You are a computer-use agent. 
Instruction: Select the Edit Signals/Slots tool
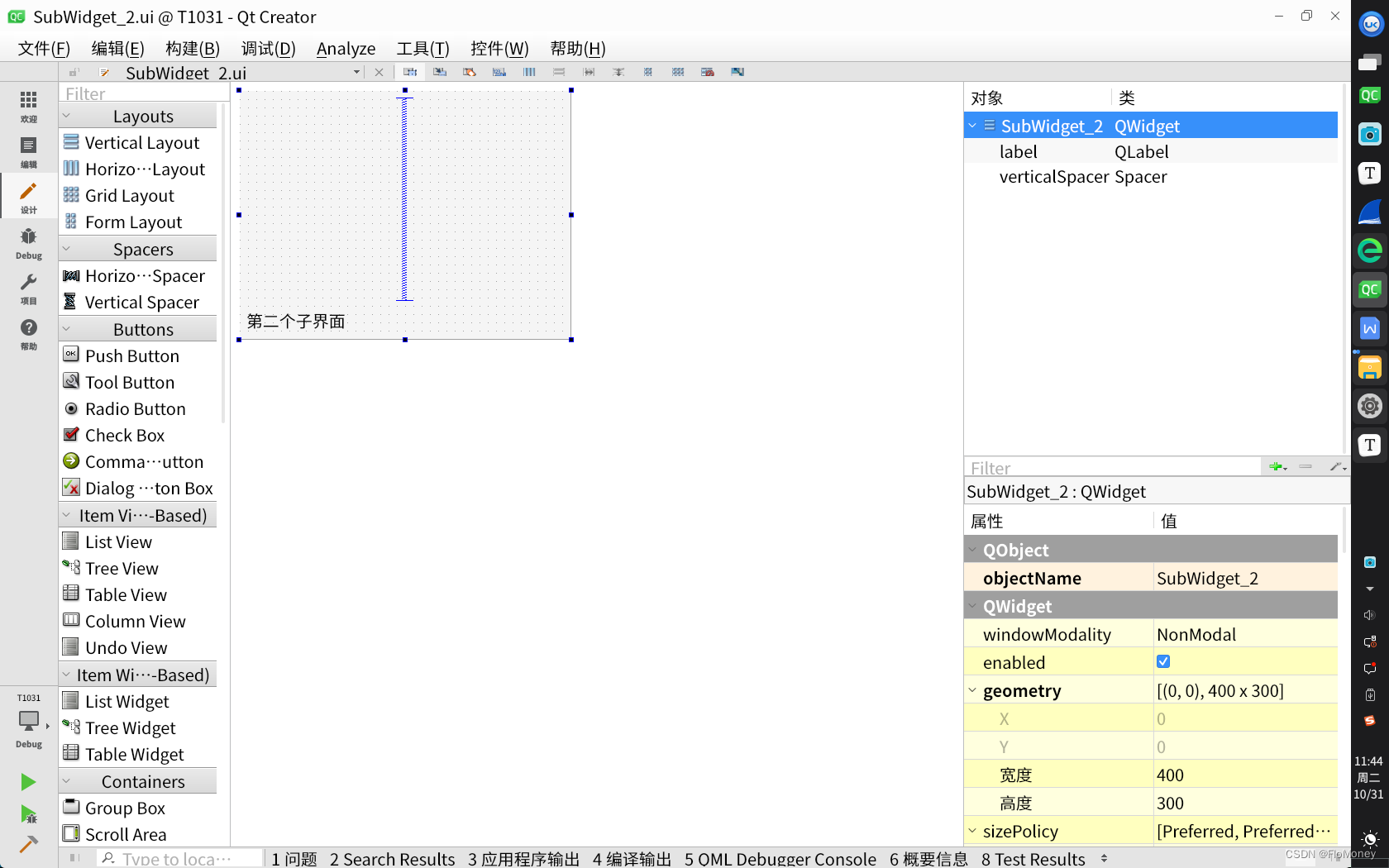(x=439, y=72)
